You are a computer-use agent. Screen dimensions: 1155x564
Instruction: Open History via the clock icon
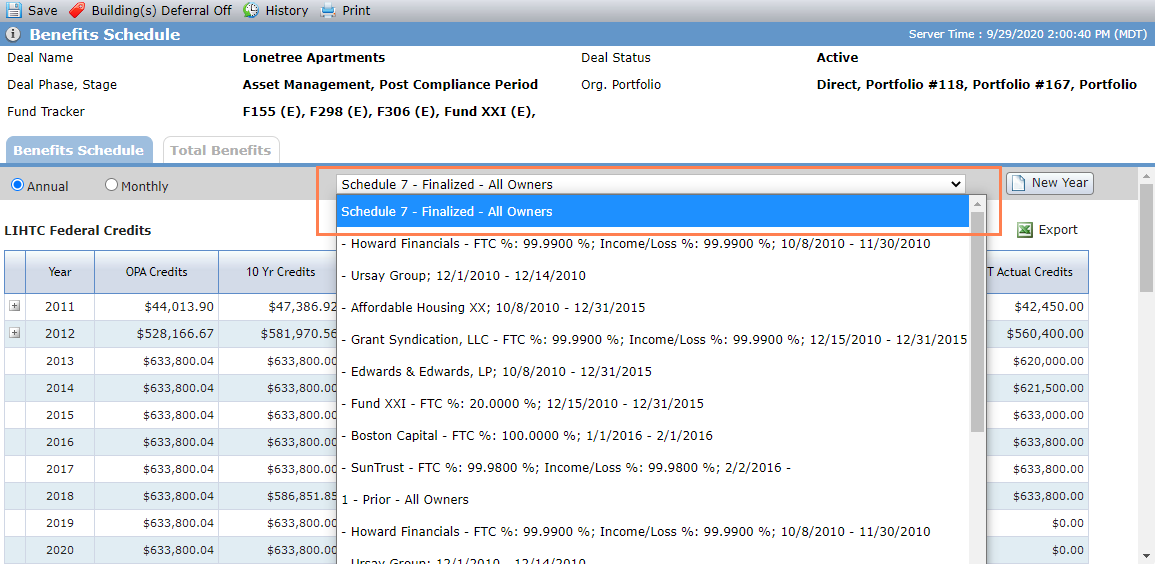[251, 10]
